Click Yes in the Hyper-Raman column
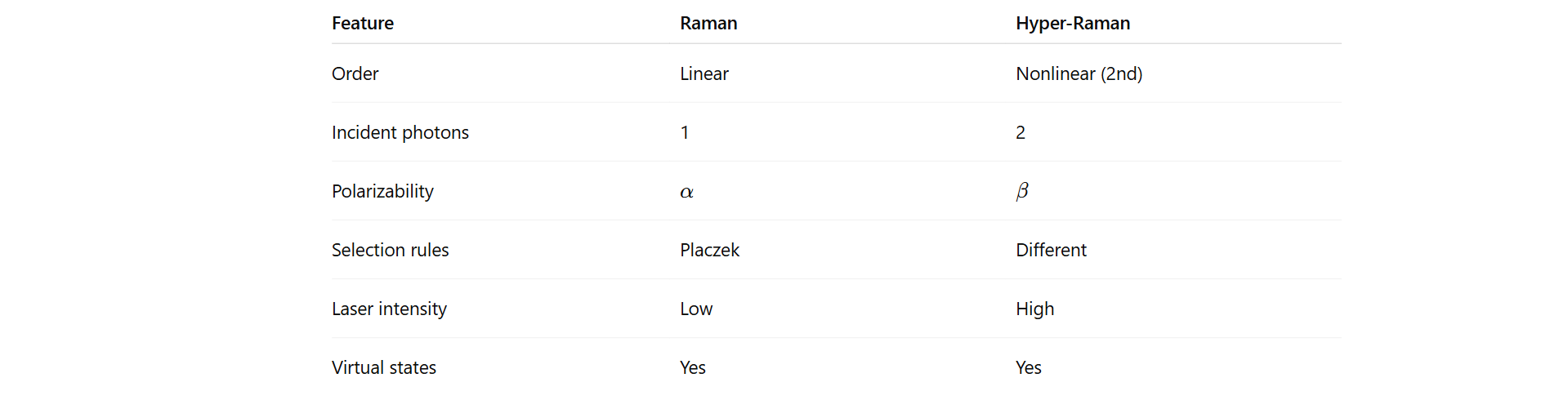 click(1029, 368)
